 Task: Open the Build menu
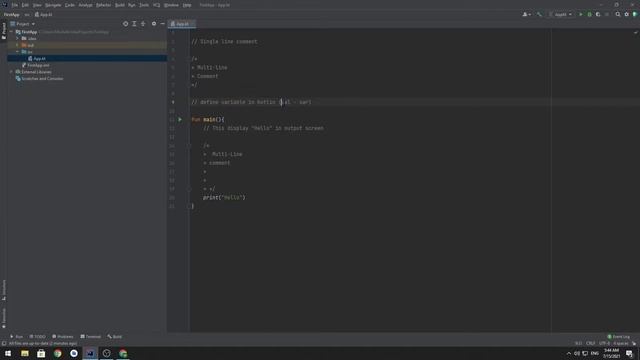point(120,5)
